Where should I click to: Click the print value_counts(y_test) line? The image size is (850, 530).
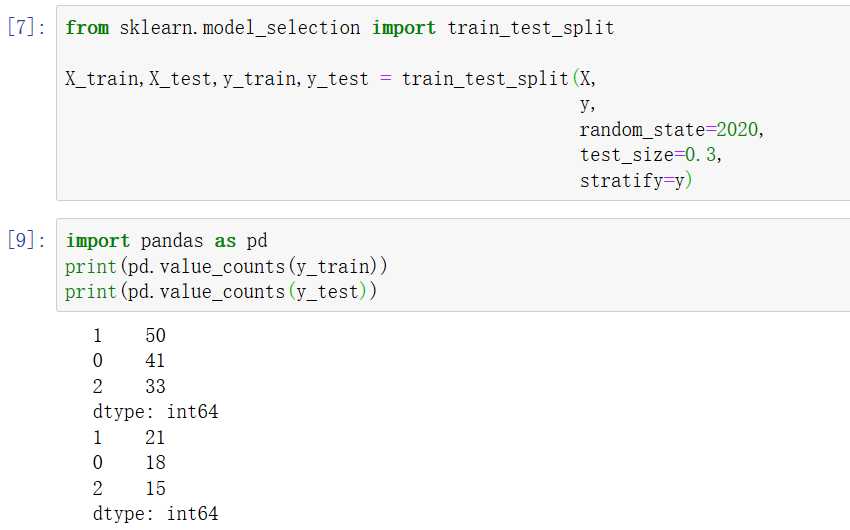point(220,292)
